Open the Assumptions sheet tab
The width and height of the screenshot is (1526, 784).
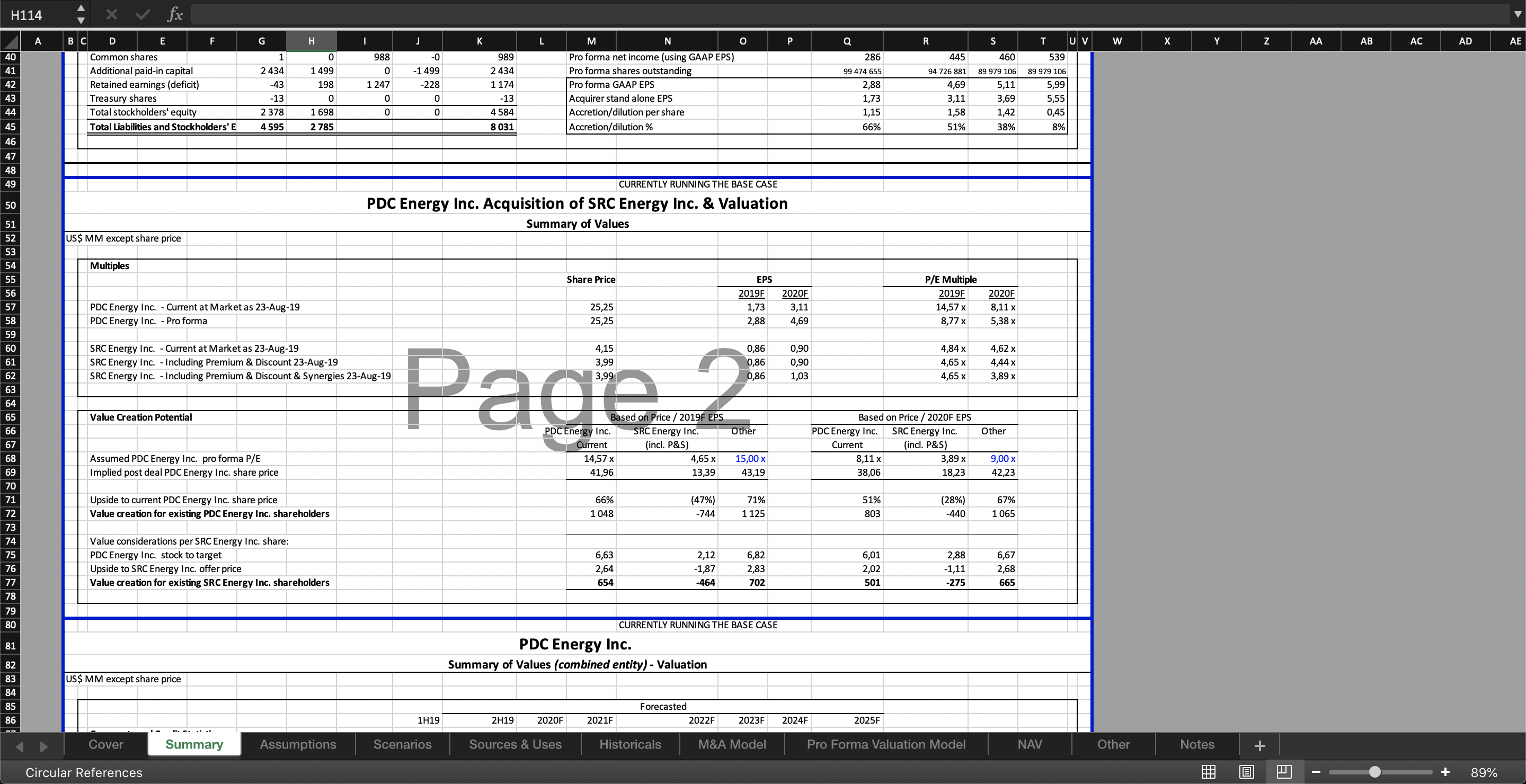point(298,744)
